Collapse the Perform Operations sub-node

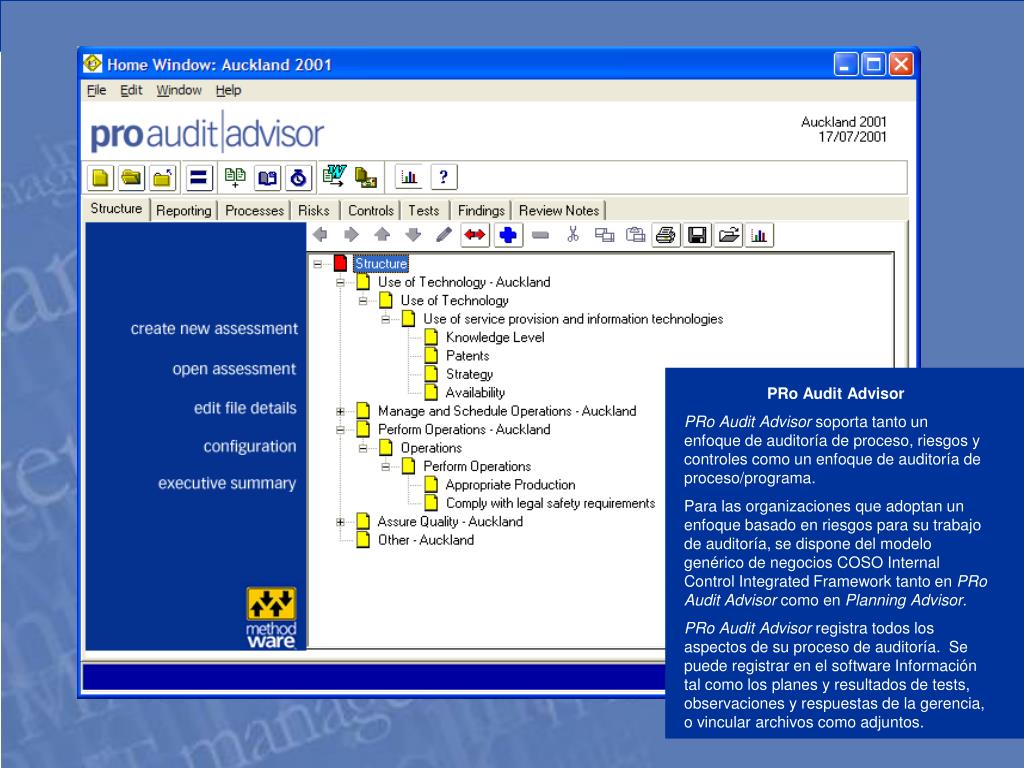pos(385,466)
